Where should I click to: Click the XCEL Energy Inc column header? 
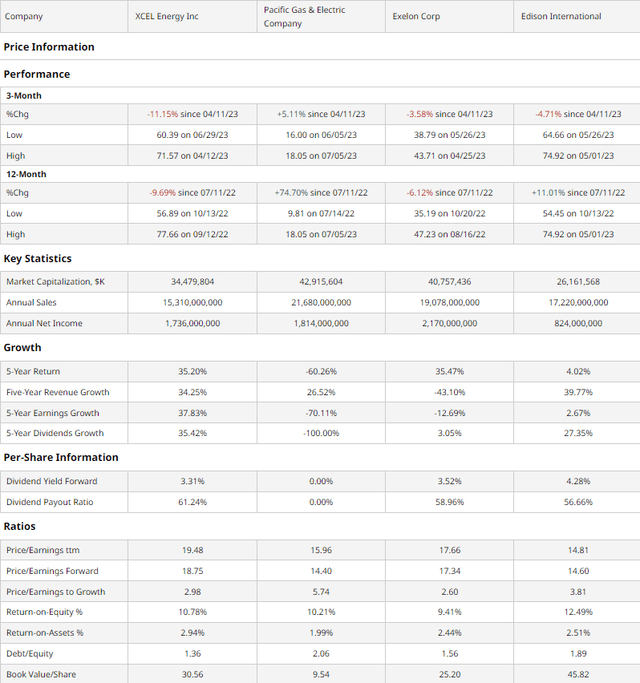tap(166, 17)
